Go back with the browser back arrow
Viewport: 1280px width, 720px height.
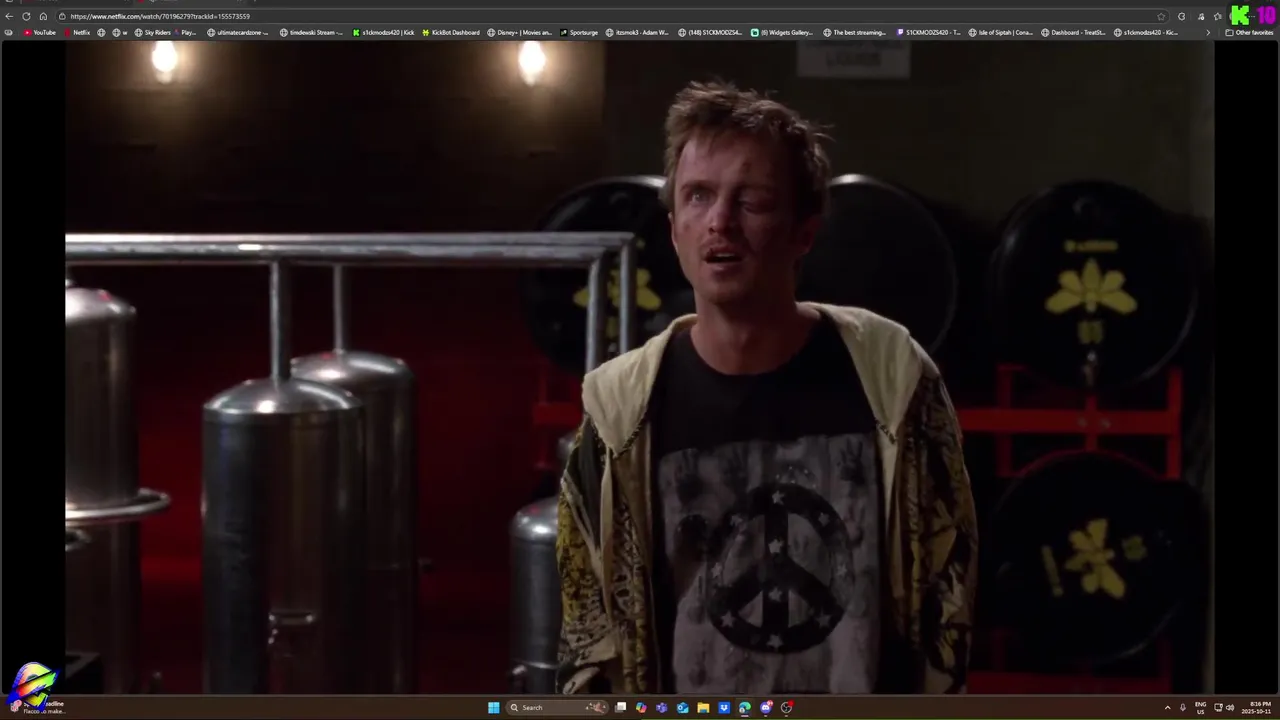tap(9, 16)
